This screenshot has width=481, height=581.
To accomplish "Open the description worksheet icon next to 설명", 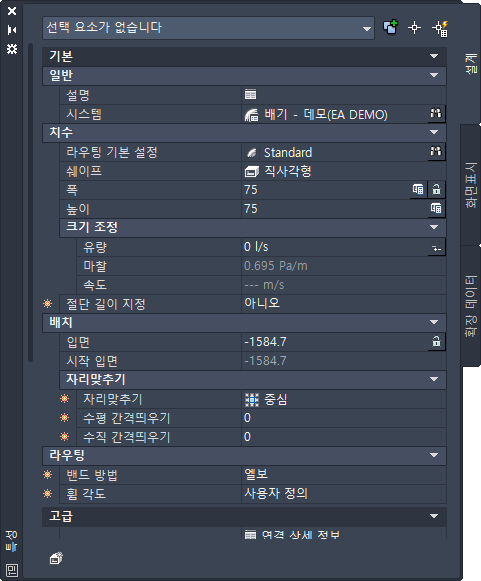I will click(x=251, y=94).
